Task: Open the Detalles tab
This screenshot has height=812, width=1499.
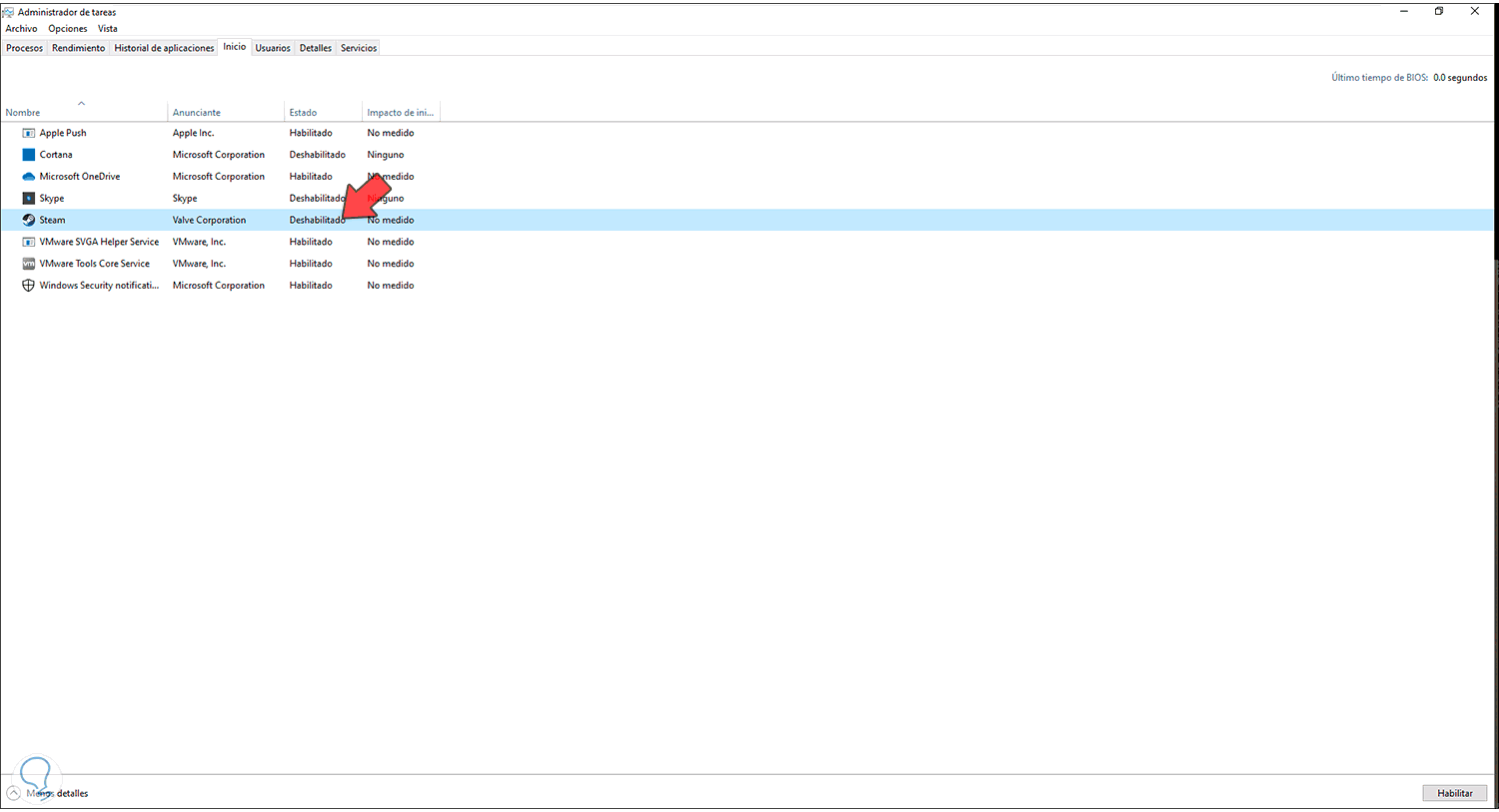Action: tap(316, 48)
